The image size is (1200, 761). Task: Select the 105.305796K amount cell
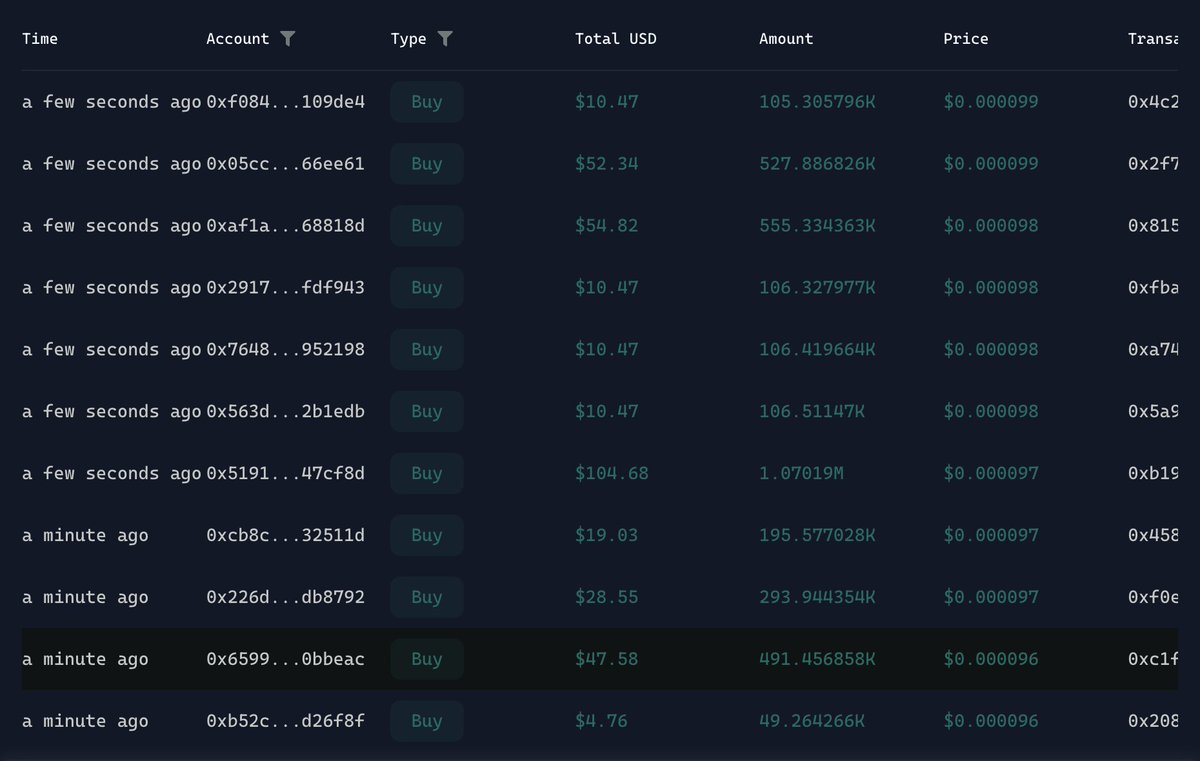pyautogui.click(x=818, y=102)
